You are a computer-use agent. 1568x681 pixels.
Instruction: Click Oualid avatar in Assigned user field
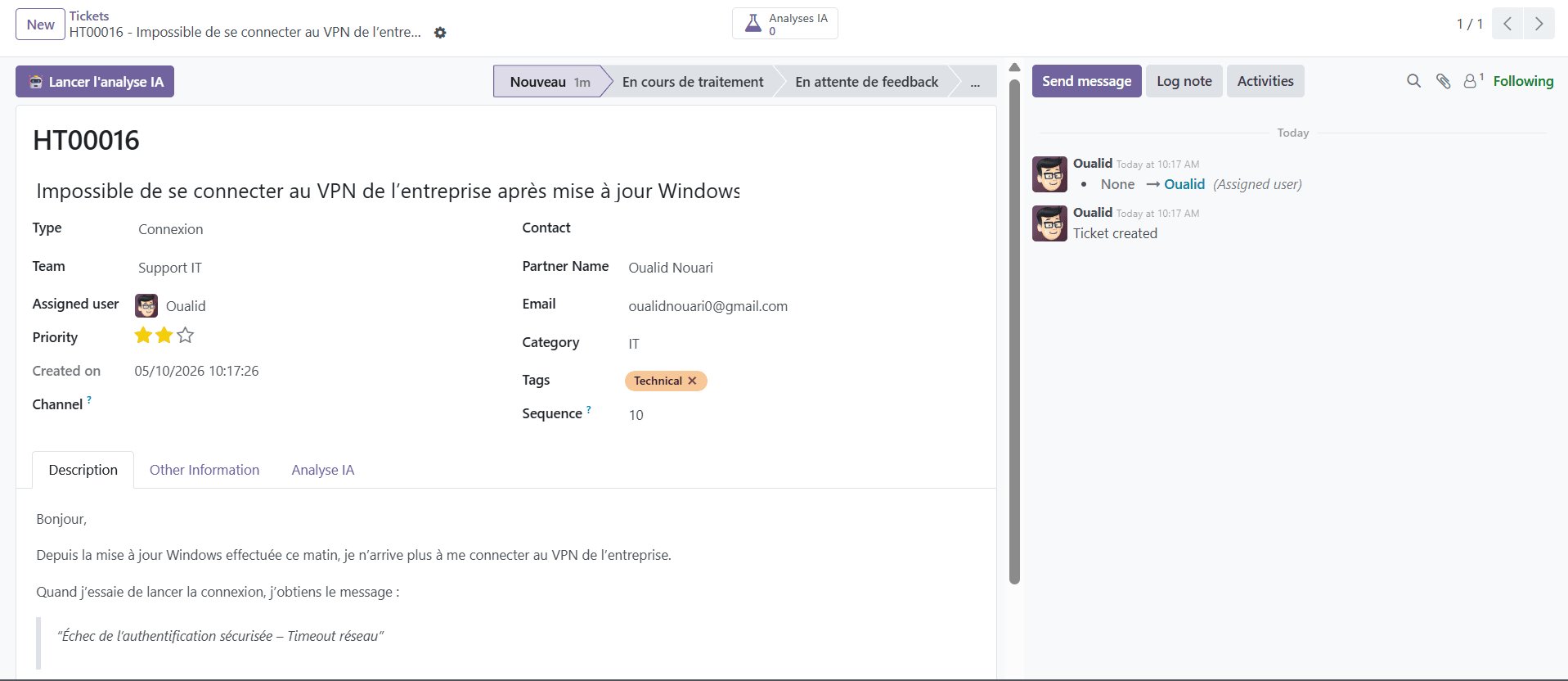click(x=146, y=306)
